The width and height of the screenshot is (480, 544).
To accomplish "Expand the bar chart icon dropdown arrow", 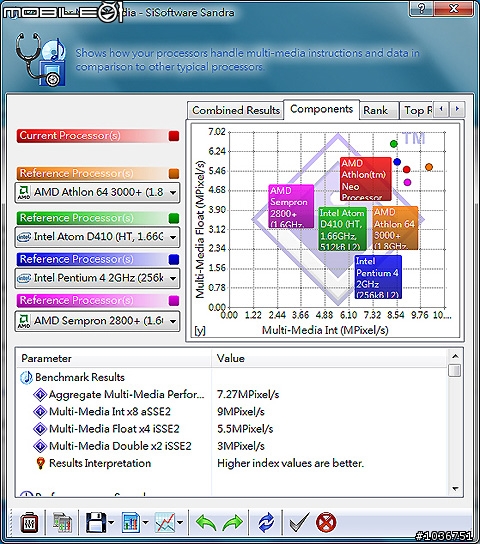I will tap(146, 522).
